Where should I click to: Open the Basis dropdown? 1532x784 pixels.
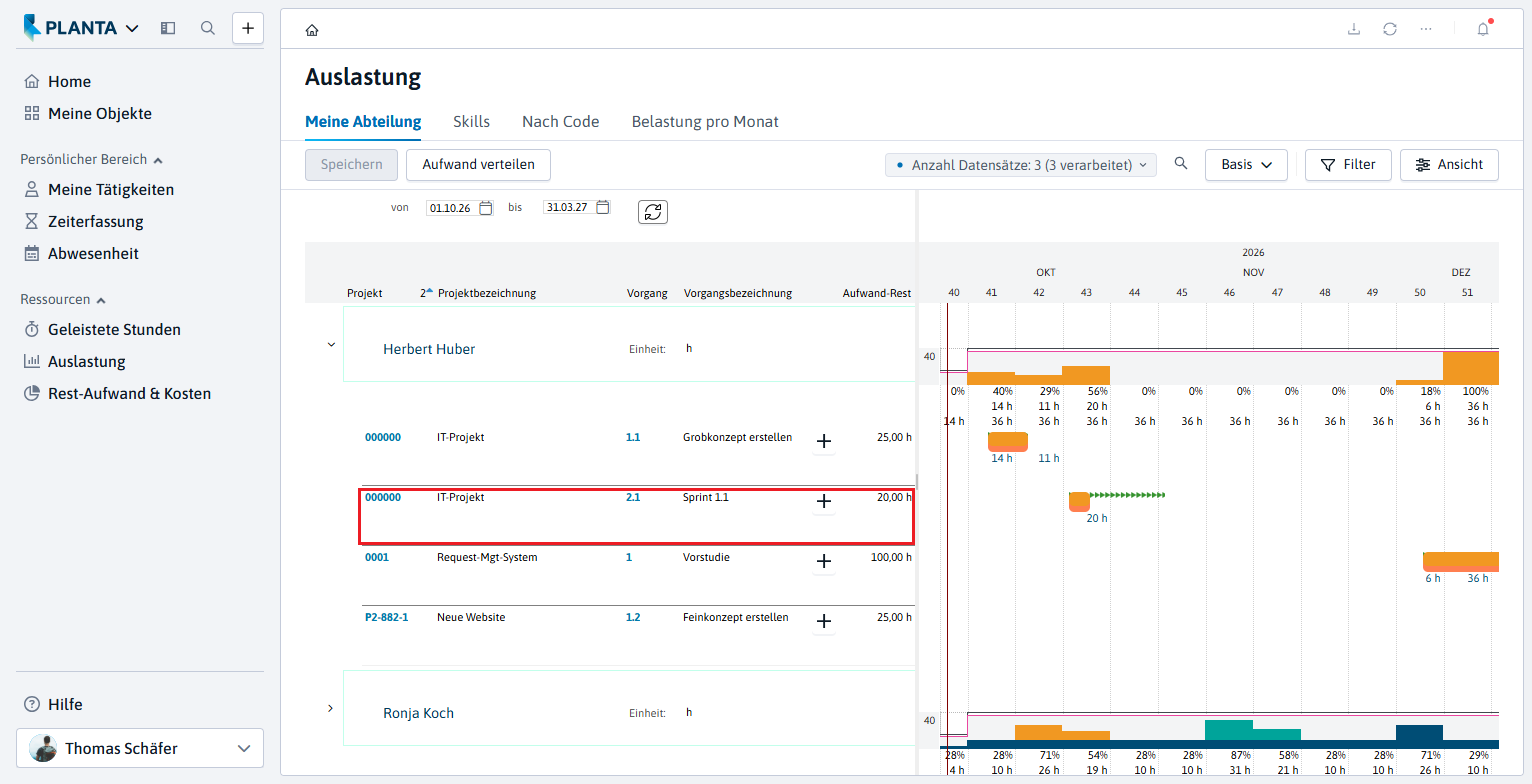[1246, 164]
